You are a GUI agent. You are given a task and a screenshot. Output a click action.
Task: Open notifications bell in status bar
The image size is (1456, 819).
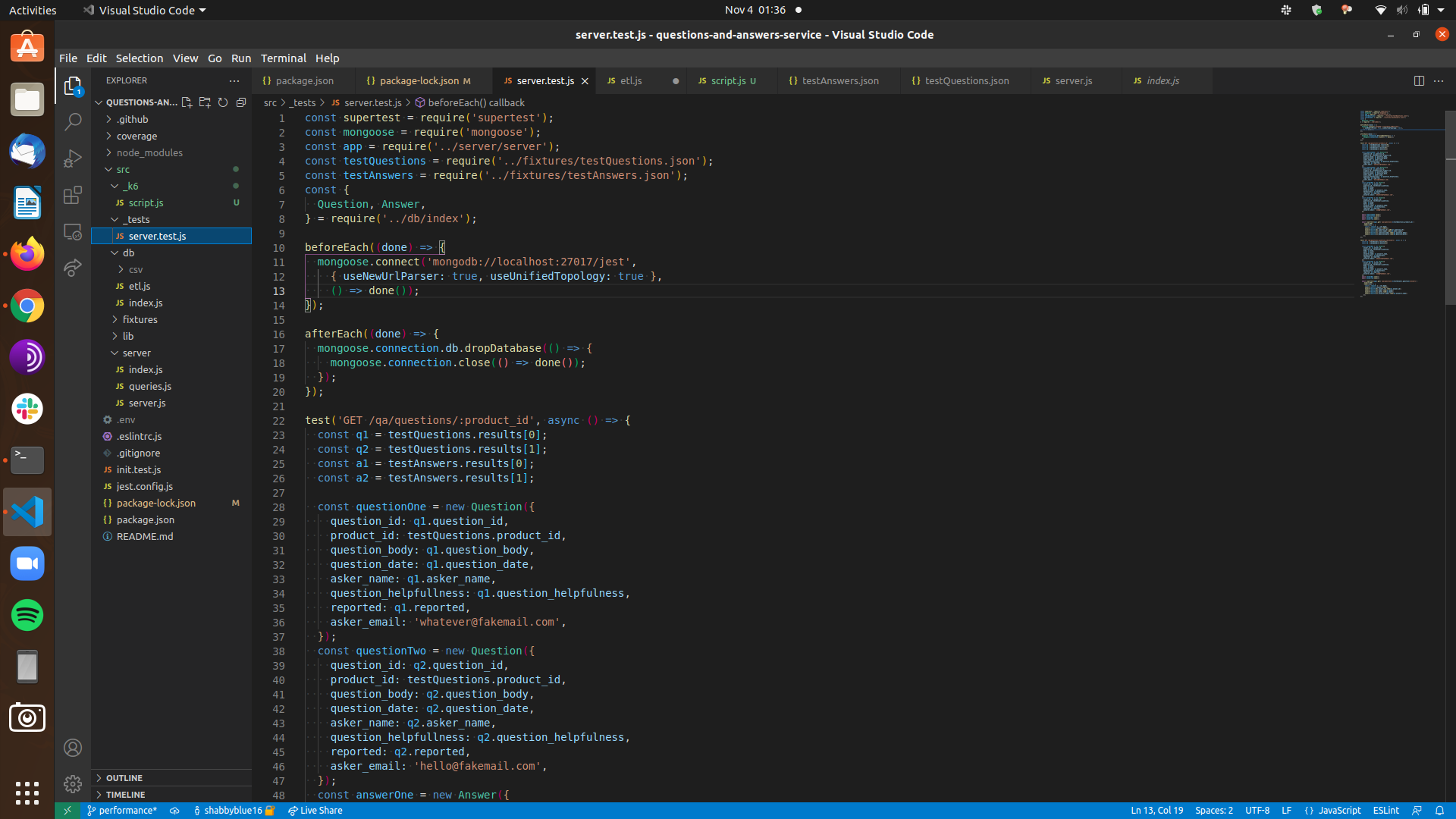[x=1439, y=811]
